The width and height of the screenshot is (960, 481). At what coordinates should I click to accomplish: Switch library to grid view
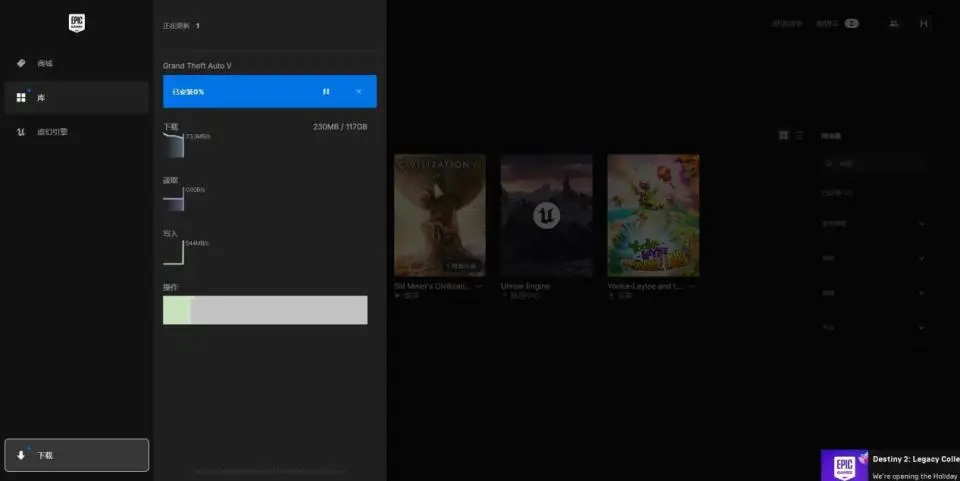click(x=783, y=135)
